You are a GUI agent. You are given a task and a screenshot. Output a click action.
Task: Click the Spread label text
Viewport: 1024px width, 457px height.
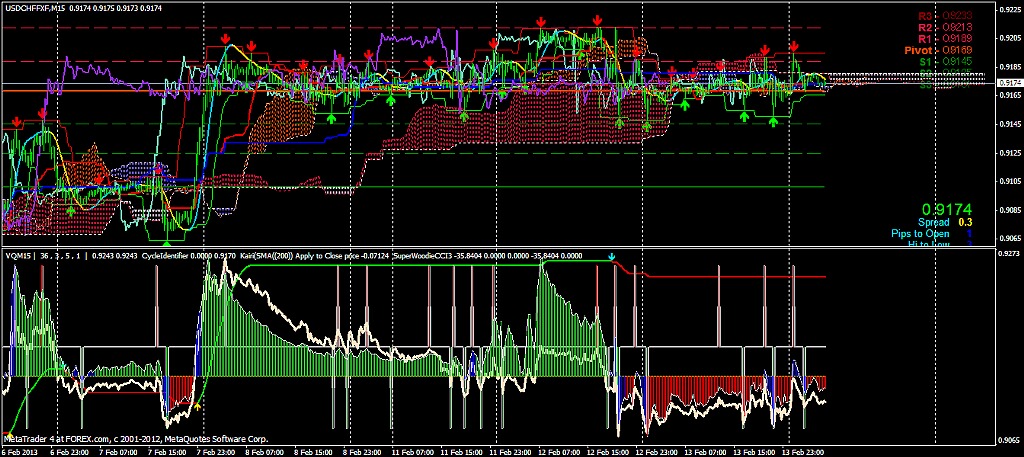931,222
